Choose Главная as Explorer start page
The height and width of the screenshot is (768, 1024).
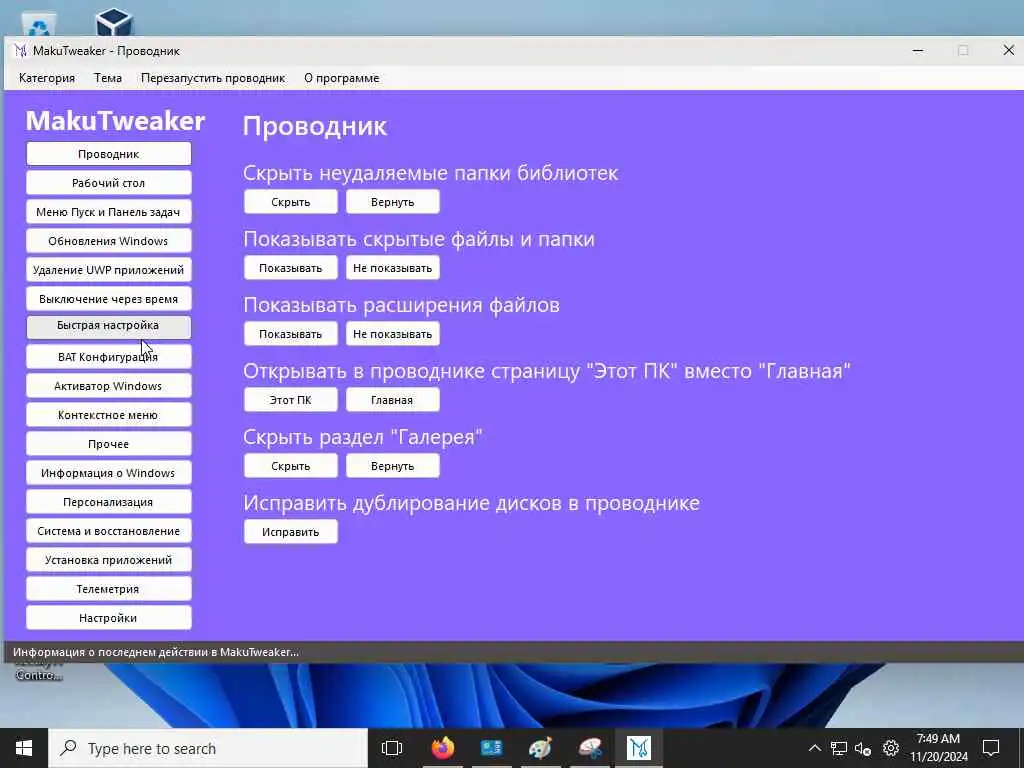click(x=392, y=400)
